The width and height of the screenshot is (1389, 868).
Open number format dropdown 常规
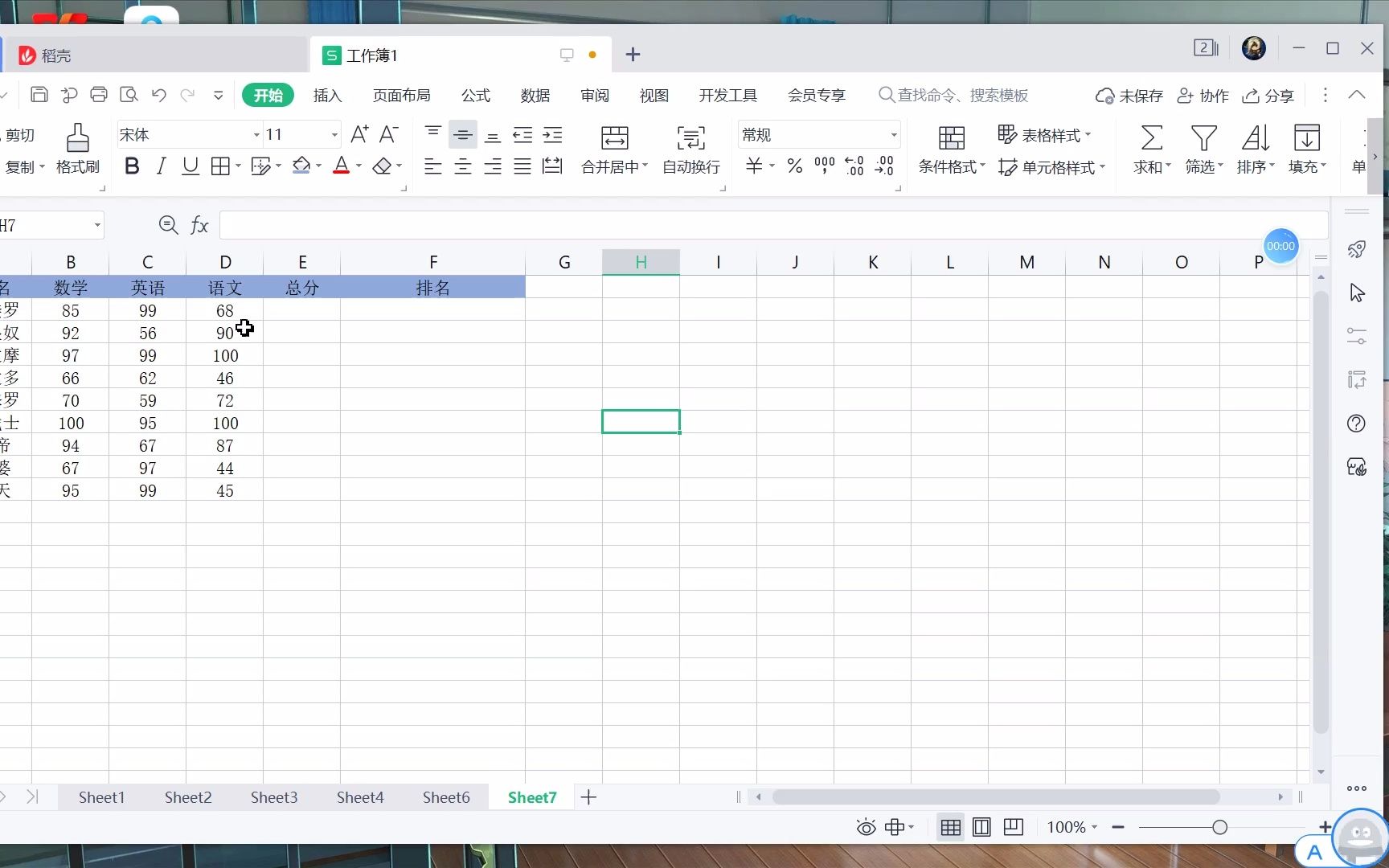click(x=893, y=135)
